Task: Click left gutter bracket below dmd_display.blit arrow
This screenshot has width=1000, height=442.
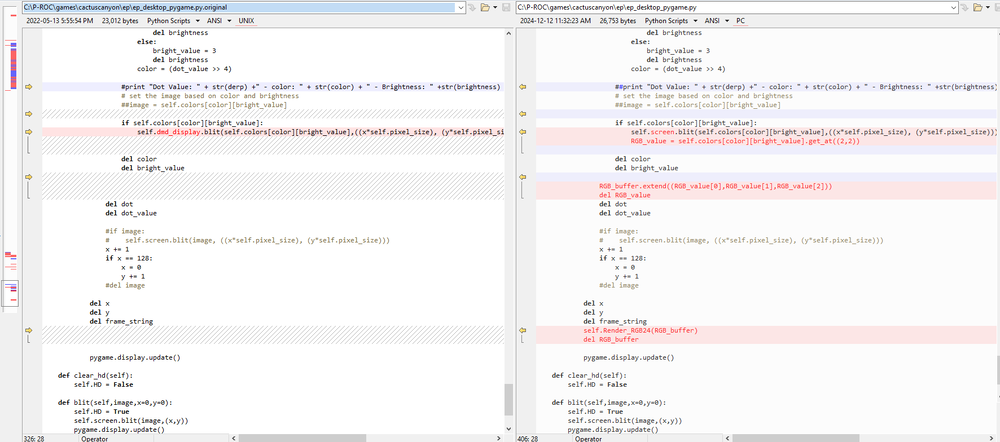Action: click(x=28, y=145)
